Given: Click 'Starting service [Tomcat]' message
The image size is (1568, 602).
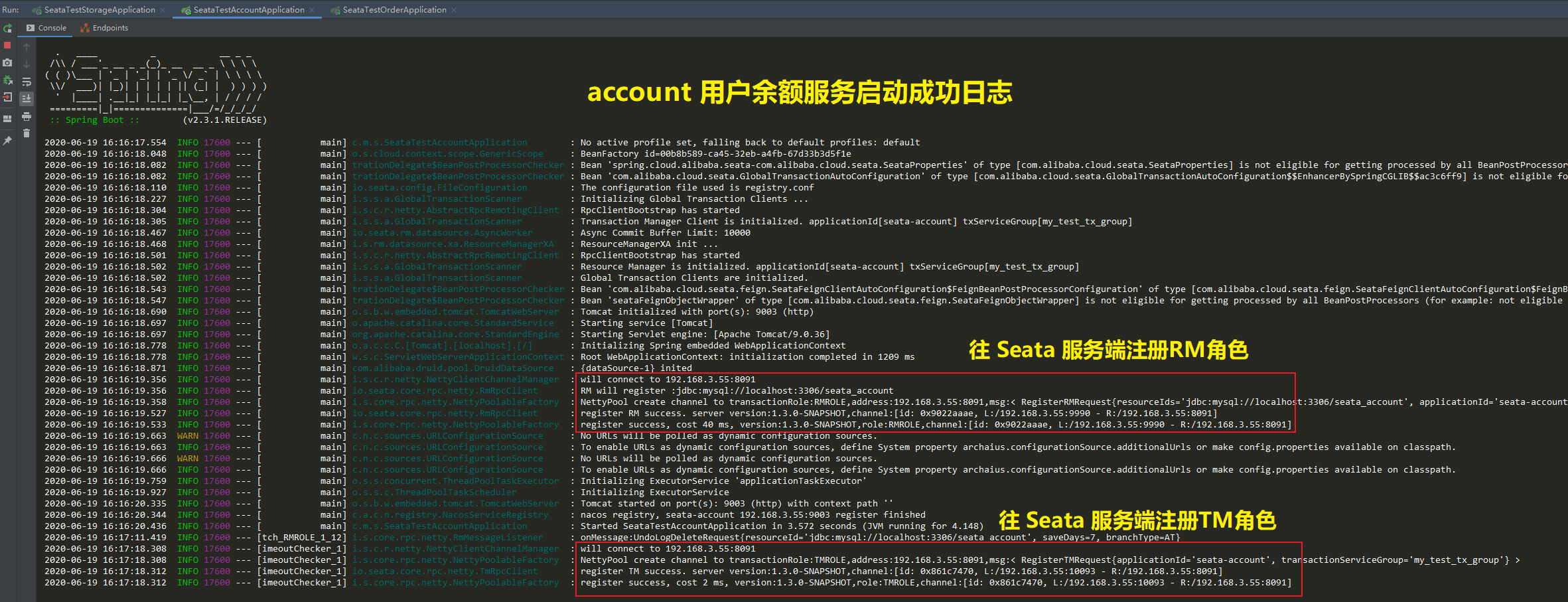Looking at the screenshot, I should pos(646,323).
